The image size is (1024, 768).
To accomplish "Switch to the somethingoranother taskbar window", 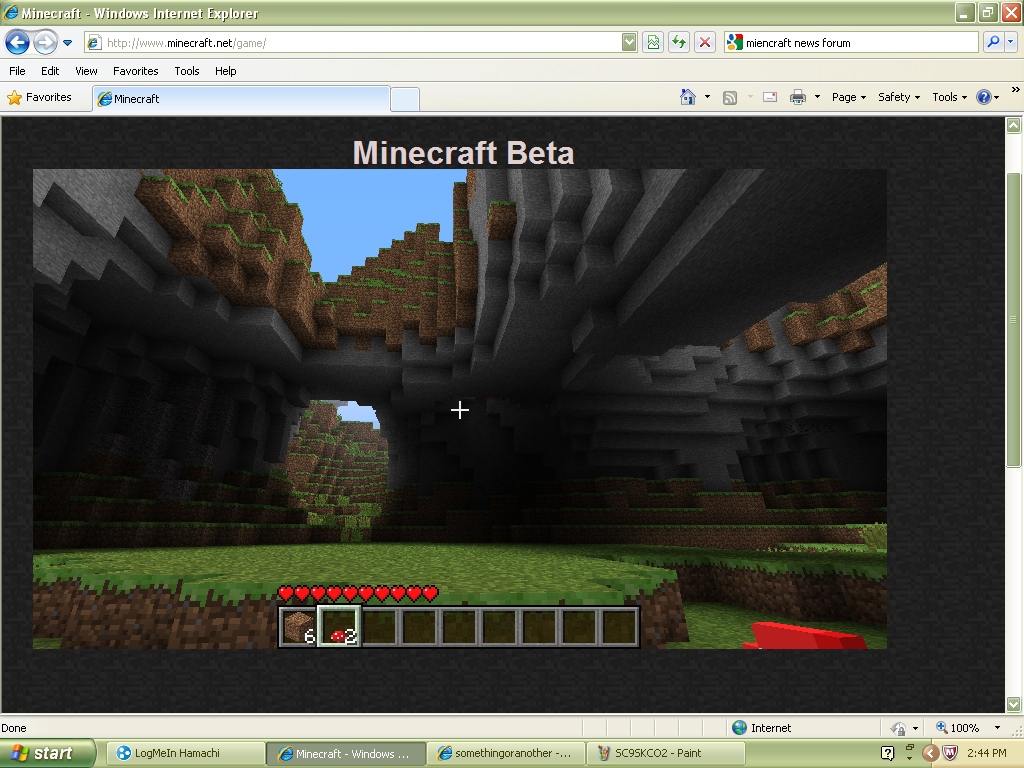I will point(507,753).
